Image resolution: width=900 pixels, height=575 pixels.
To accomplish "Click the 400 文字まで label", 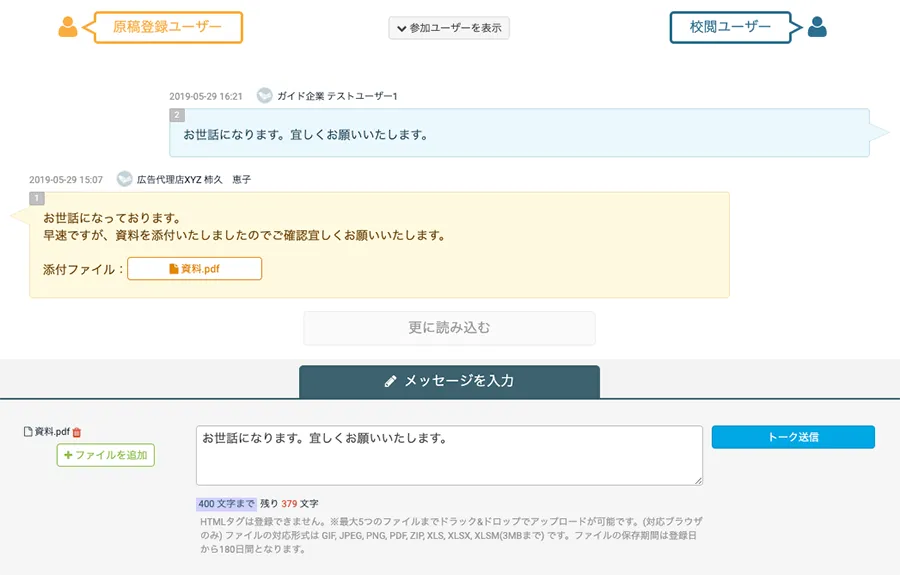I will tap(226, 504).
